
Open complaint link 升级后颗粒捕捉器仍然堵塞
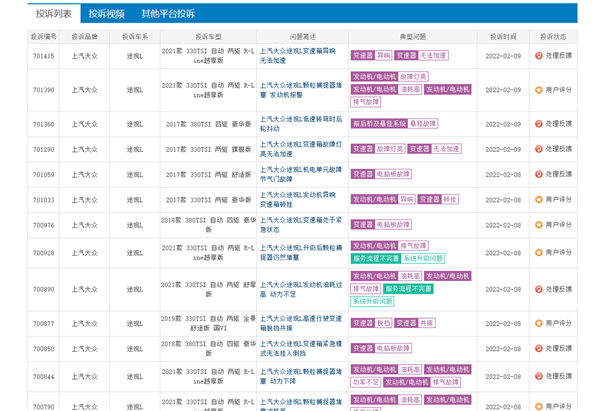(301, 253)
